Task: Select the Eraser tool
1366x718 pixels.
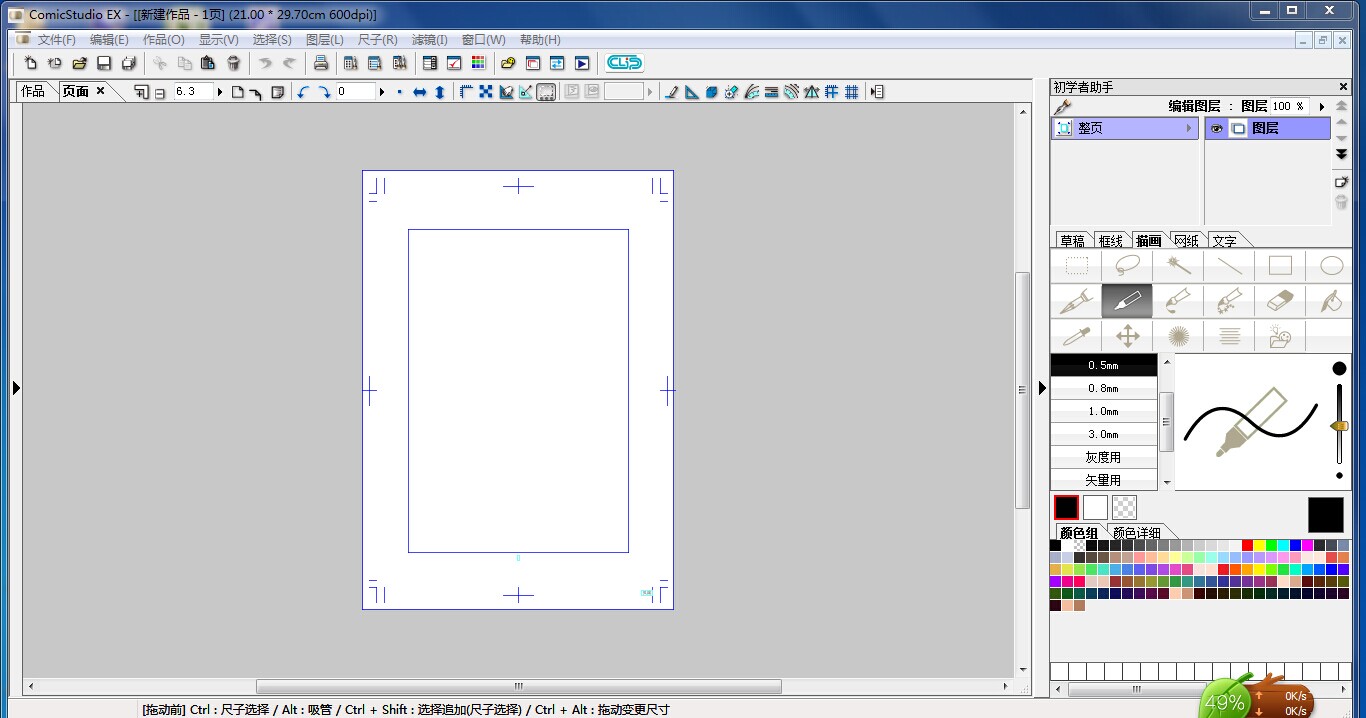Action: click(x=1280, y=300)
